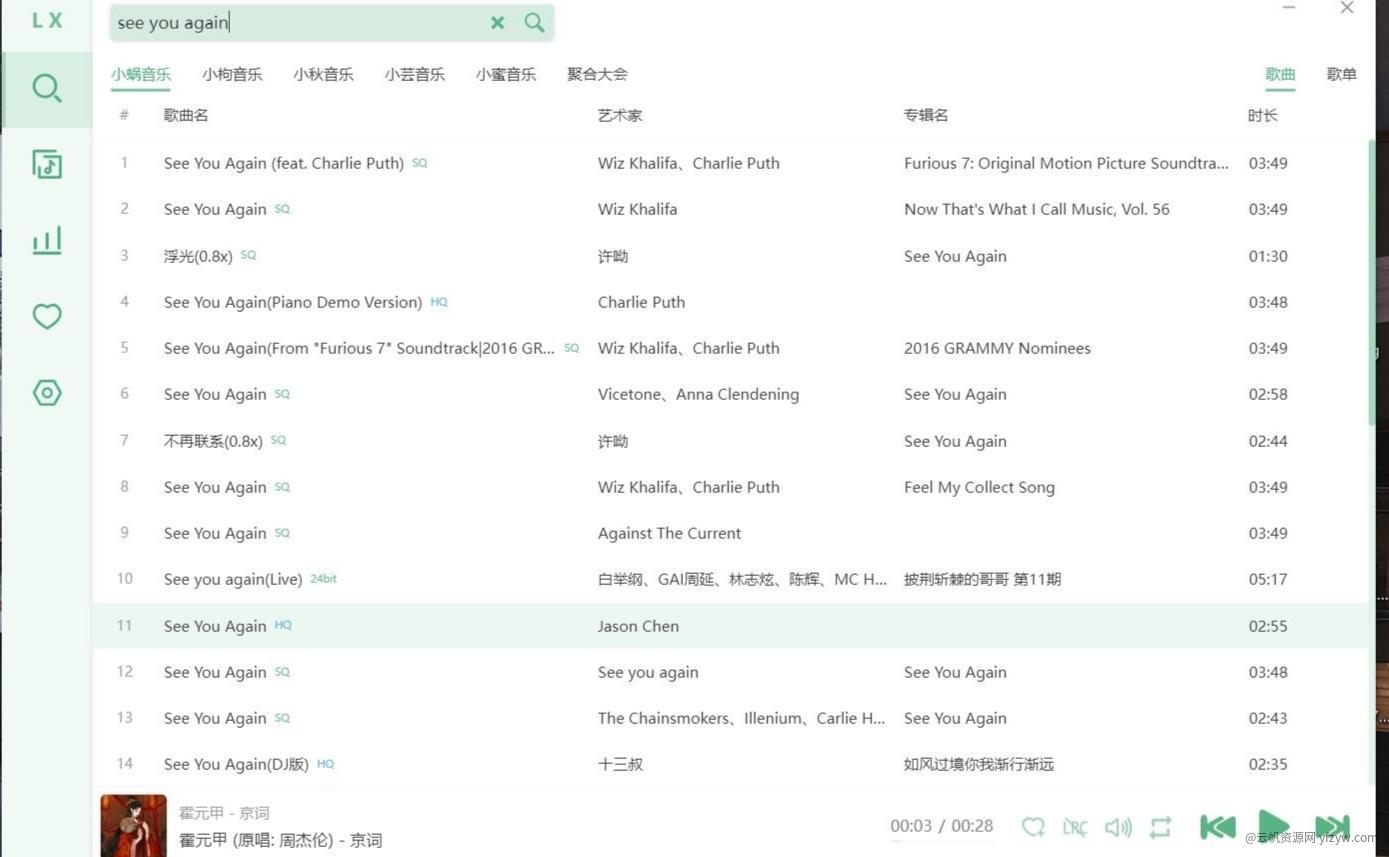Screen dimensions: 1389x857
Task: Click the results list vertical scrollbar
Action: click(x=1371, y=285)
